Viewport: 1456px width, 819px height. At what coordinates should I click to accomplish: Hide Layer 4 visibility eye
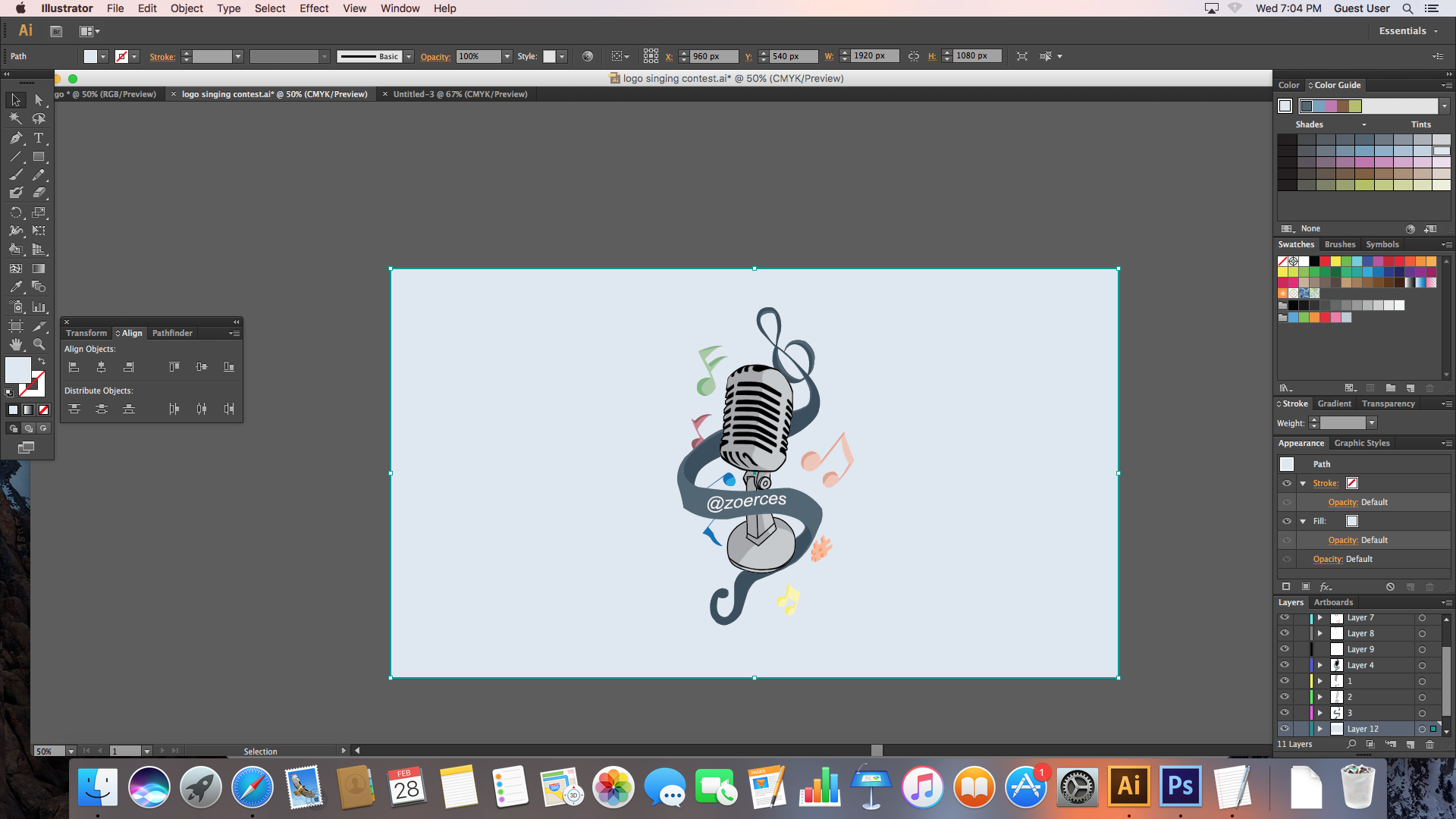pyautogui.click(x=1285, y=665)
